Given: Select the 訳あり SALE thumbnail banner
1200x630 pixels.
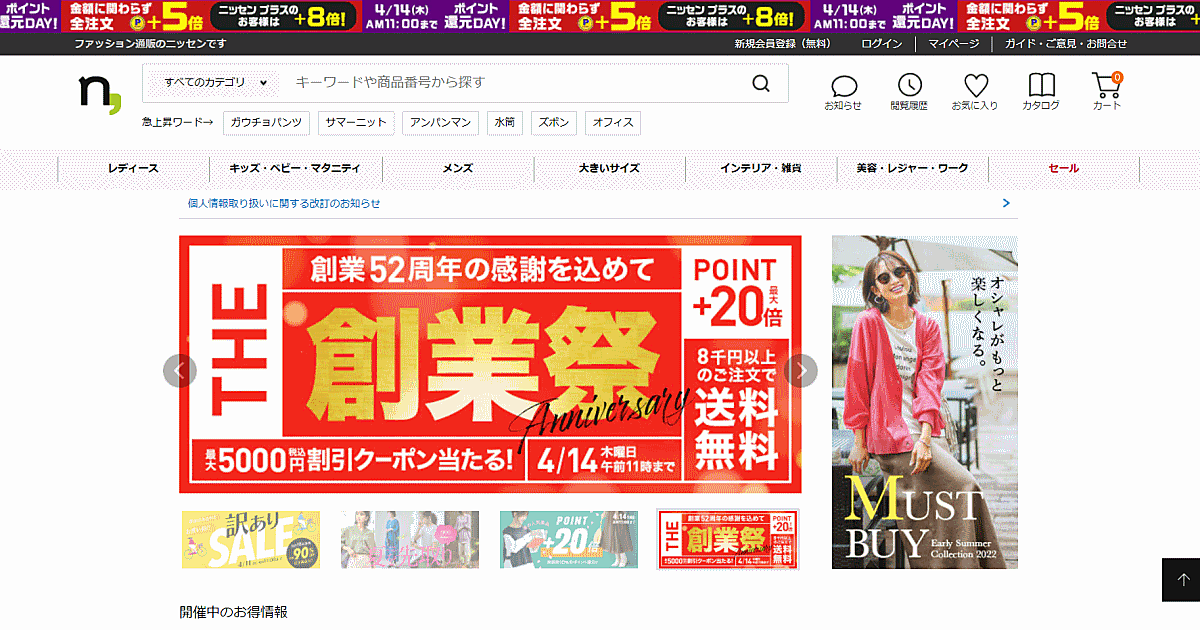Looking at the screenshot, I should (251, 540).
